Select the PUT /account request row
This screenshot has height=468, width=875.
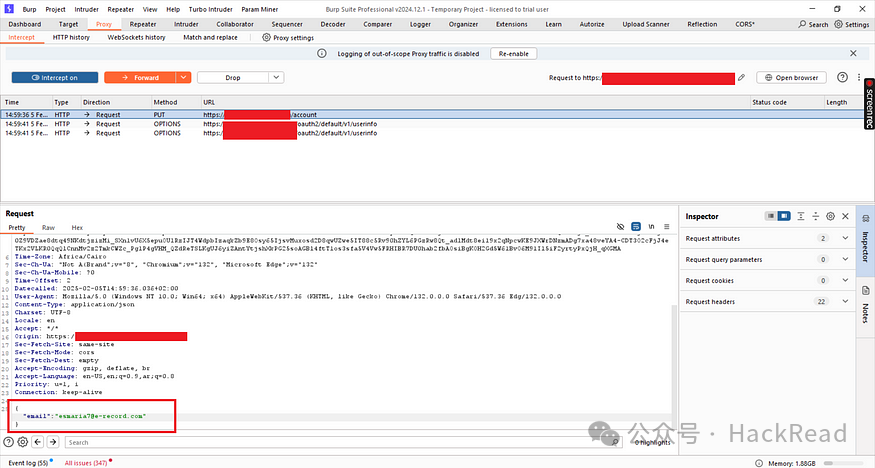point(432,114)
